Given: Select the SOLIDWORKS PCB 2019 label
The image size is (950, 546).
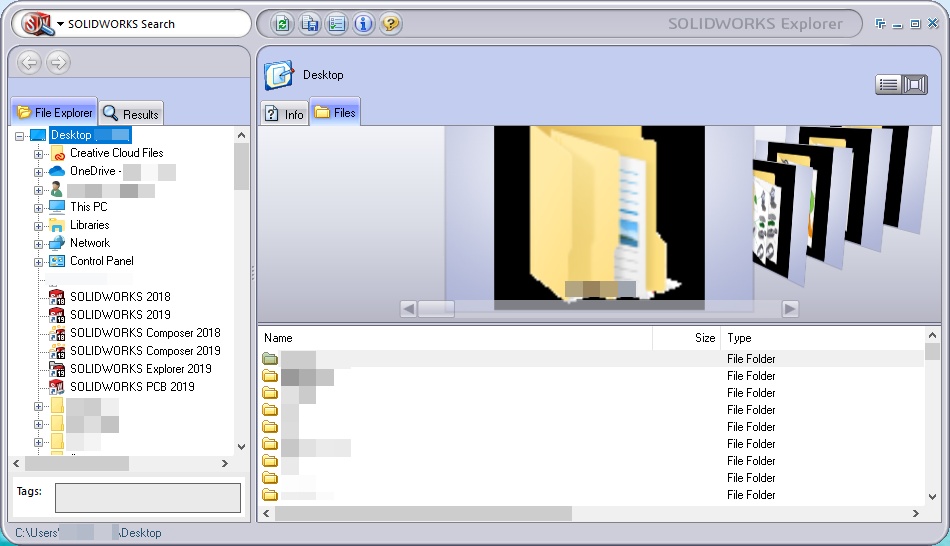Looking at the screenshot, I should click(132, 386).
